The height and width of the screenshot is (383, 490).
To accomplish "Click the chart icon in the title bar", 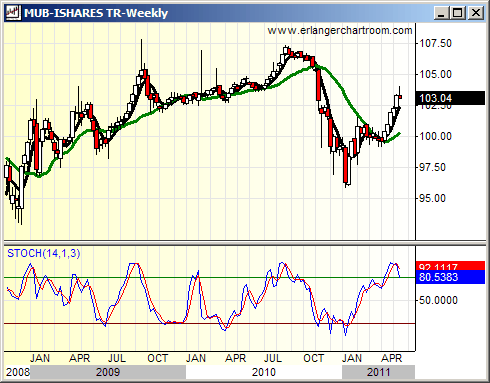I will pyautogui.click(x=13, y=13).
